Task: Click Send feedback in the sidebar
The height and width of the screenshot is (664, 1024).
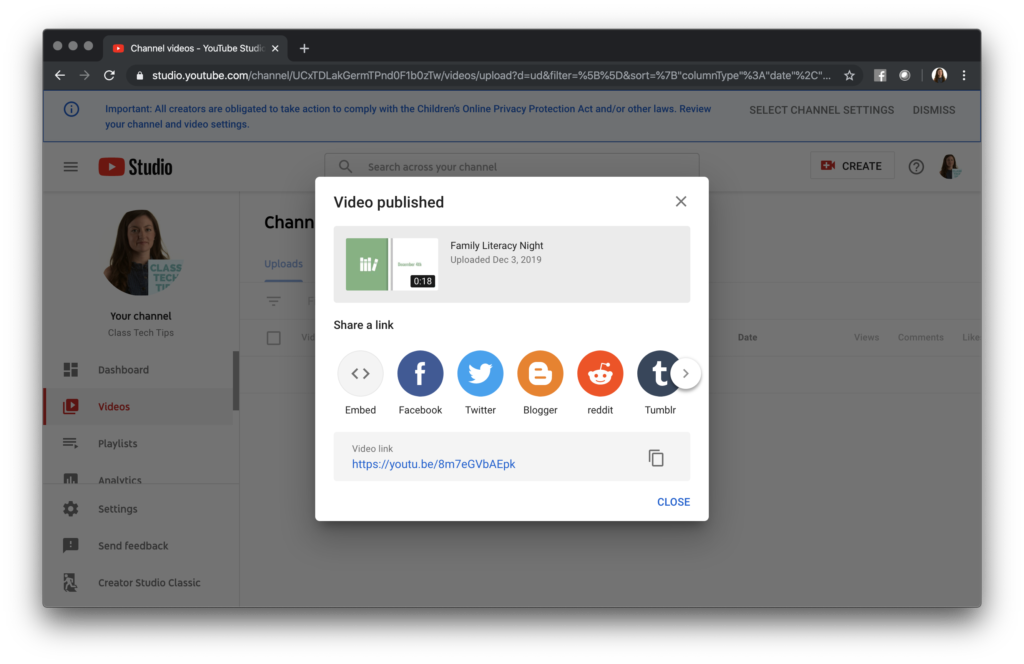Action: (140, 545)
